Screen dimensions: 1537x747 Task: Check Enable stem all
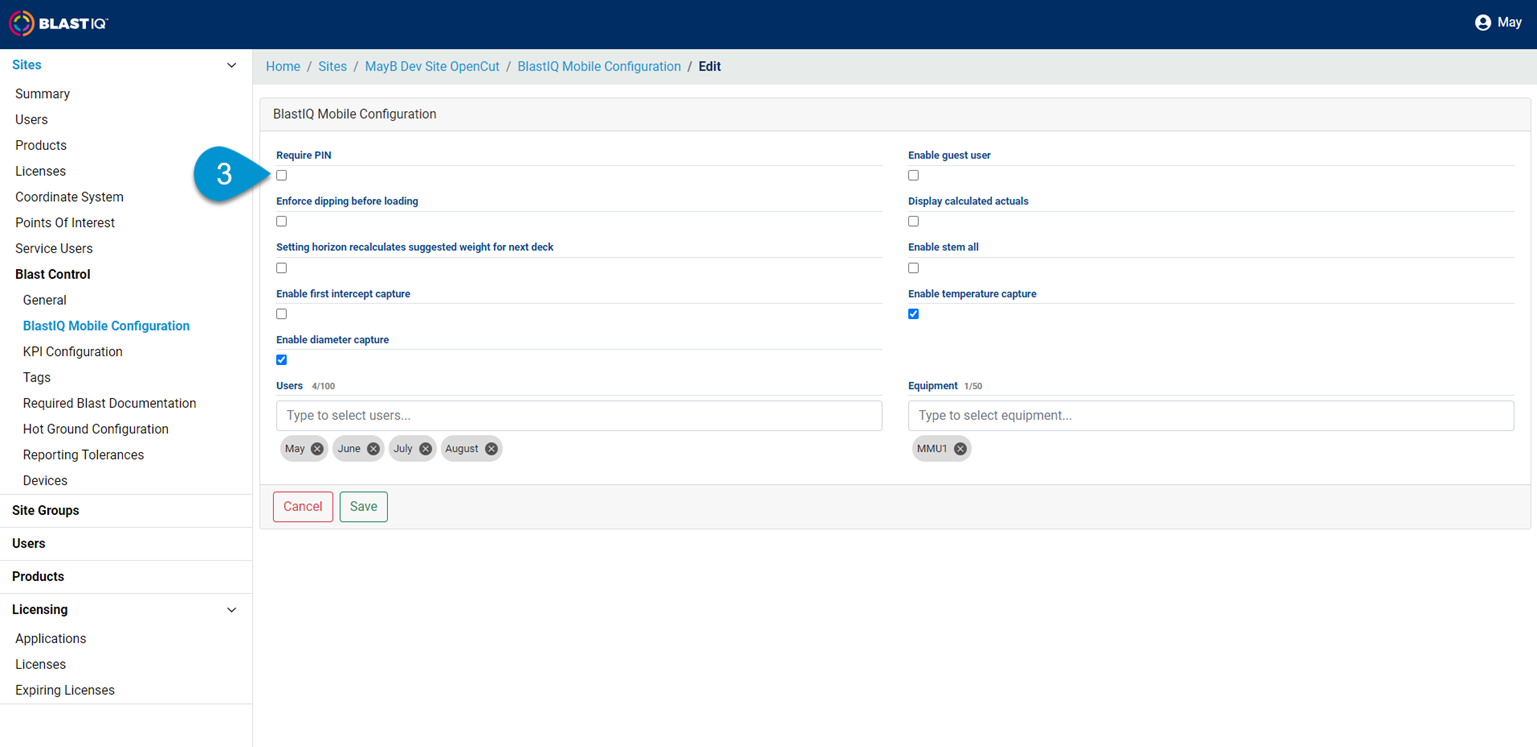913,268
